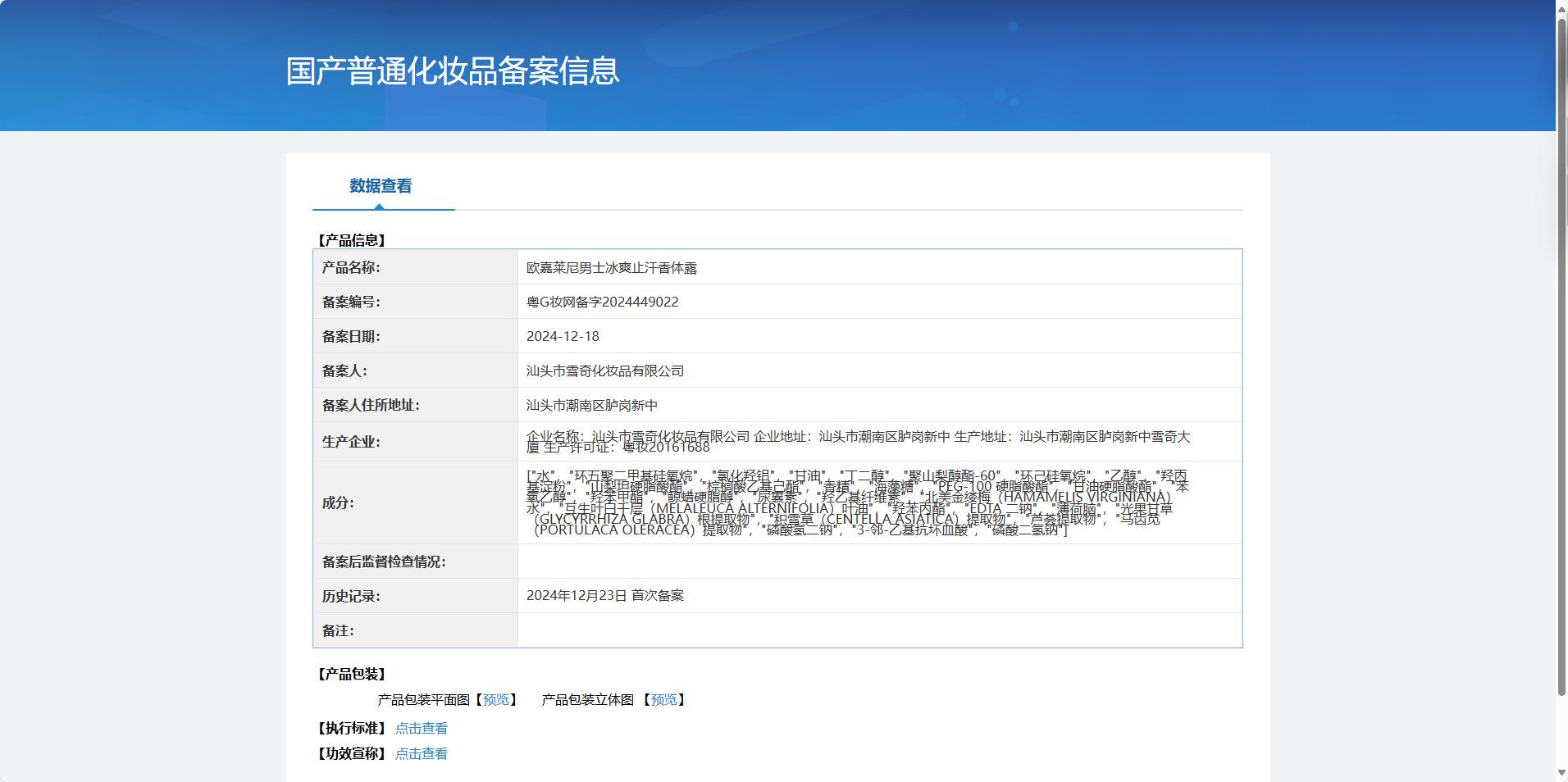Click the registrant 汕头市雪奇化妆品有限公司 value
This screenshot has height=782, width=1568.
(605, 371)
